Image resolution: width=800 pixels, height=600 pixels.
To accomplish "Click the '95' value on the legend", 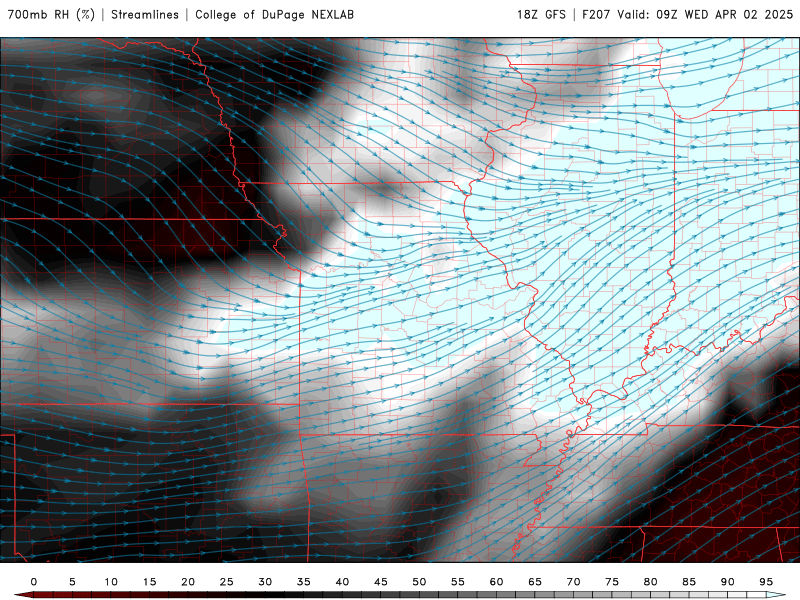I will (766, 582).
